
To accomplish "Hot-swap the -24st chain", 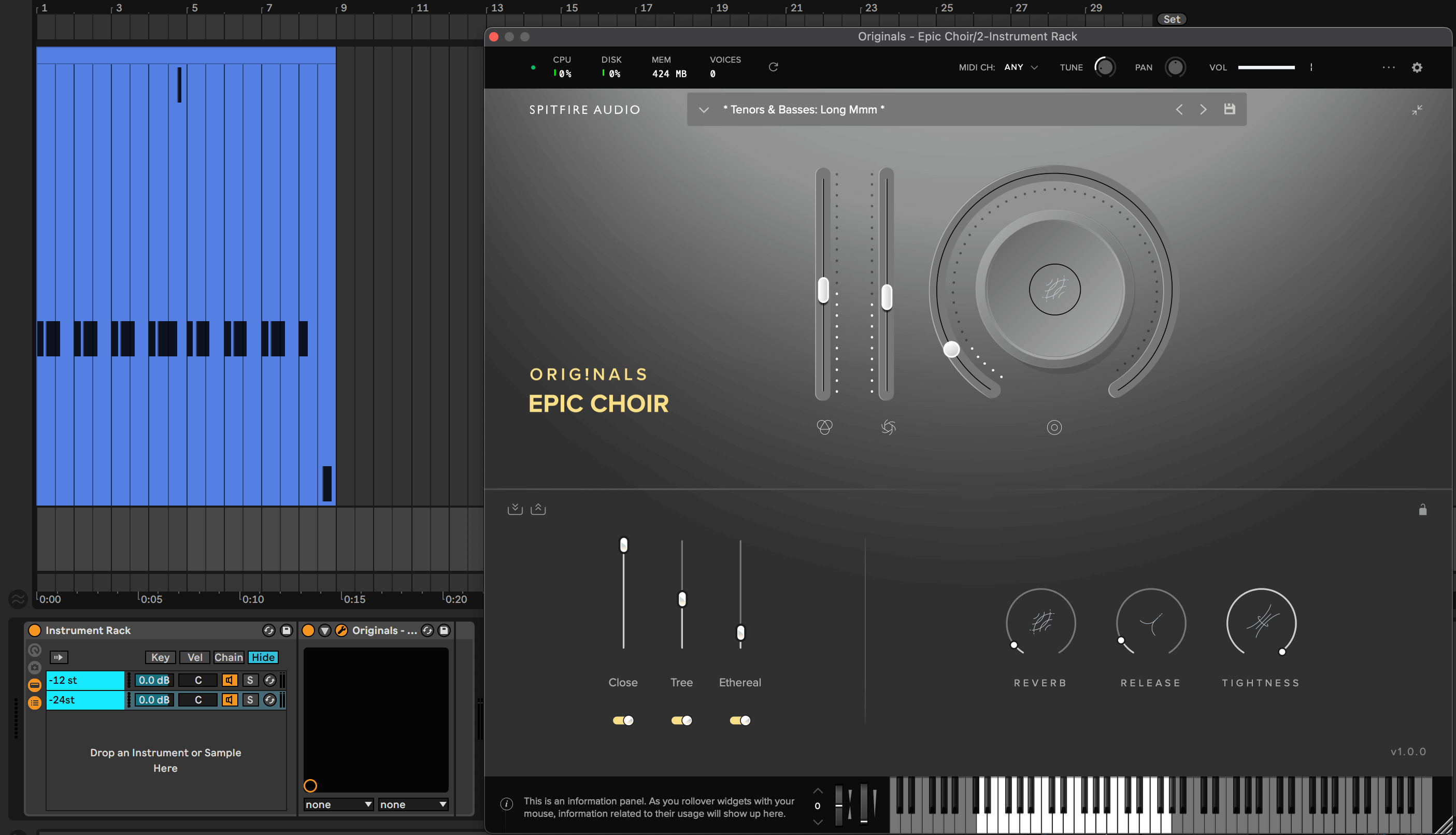I will click(269, 700).
